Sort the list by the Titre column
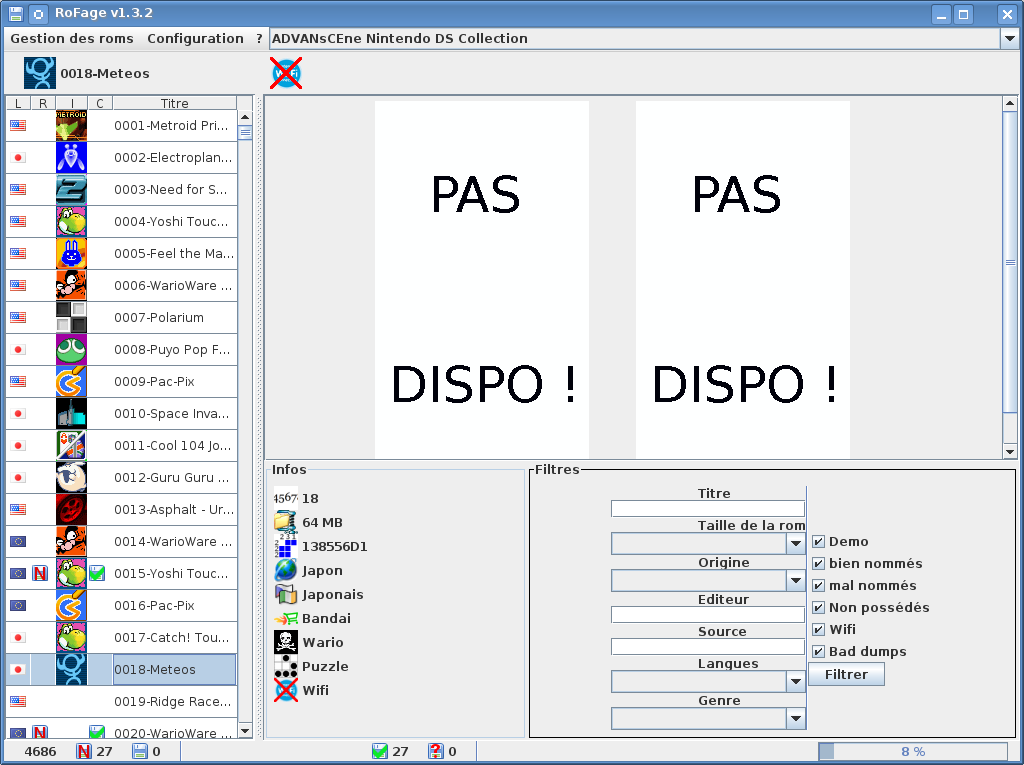 click(x=174, y=103)
